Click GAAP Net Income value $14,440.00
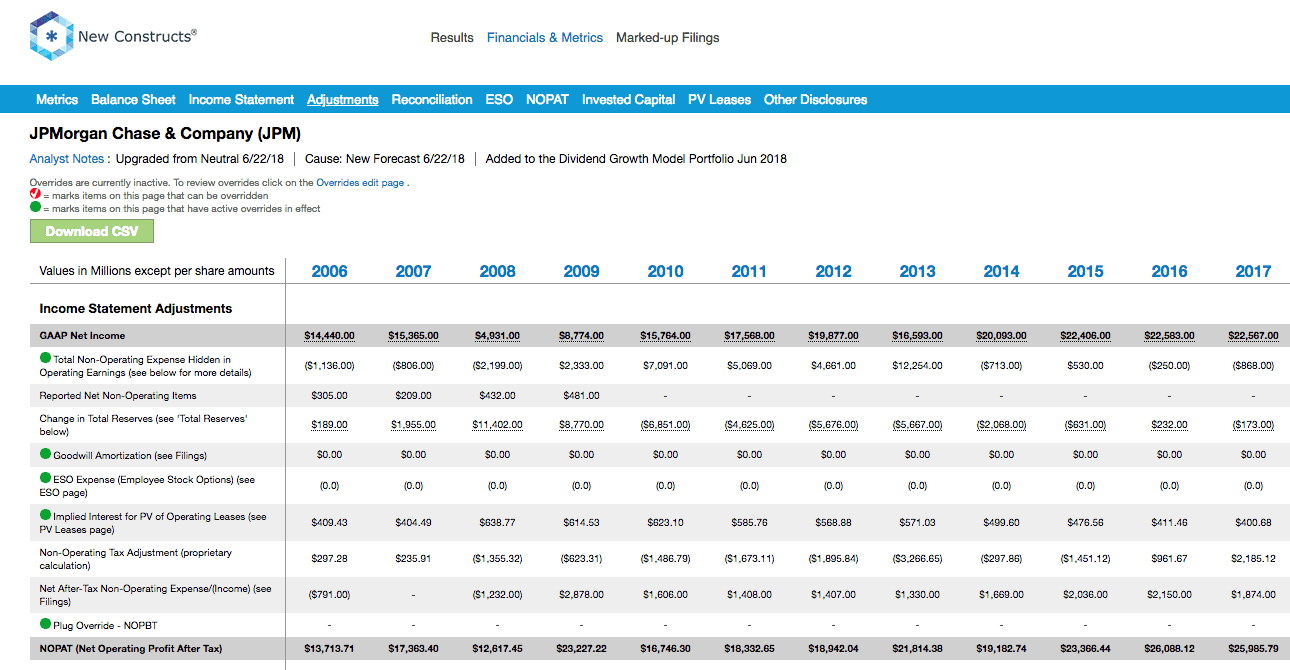 (330, 336)
